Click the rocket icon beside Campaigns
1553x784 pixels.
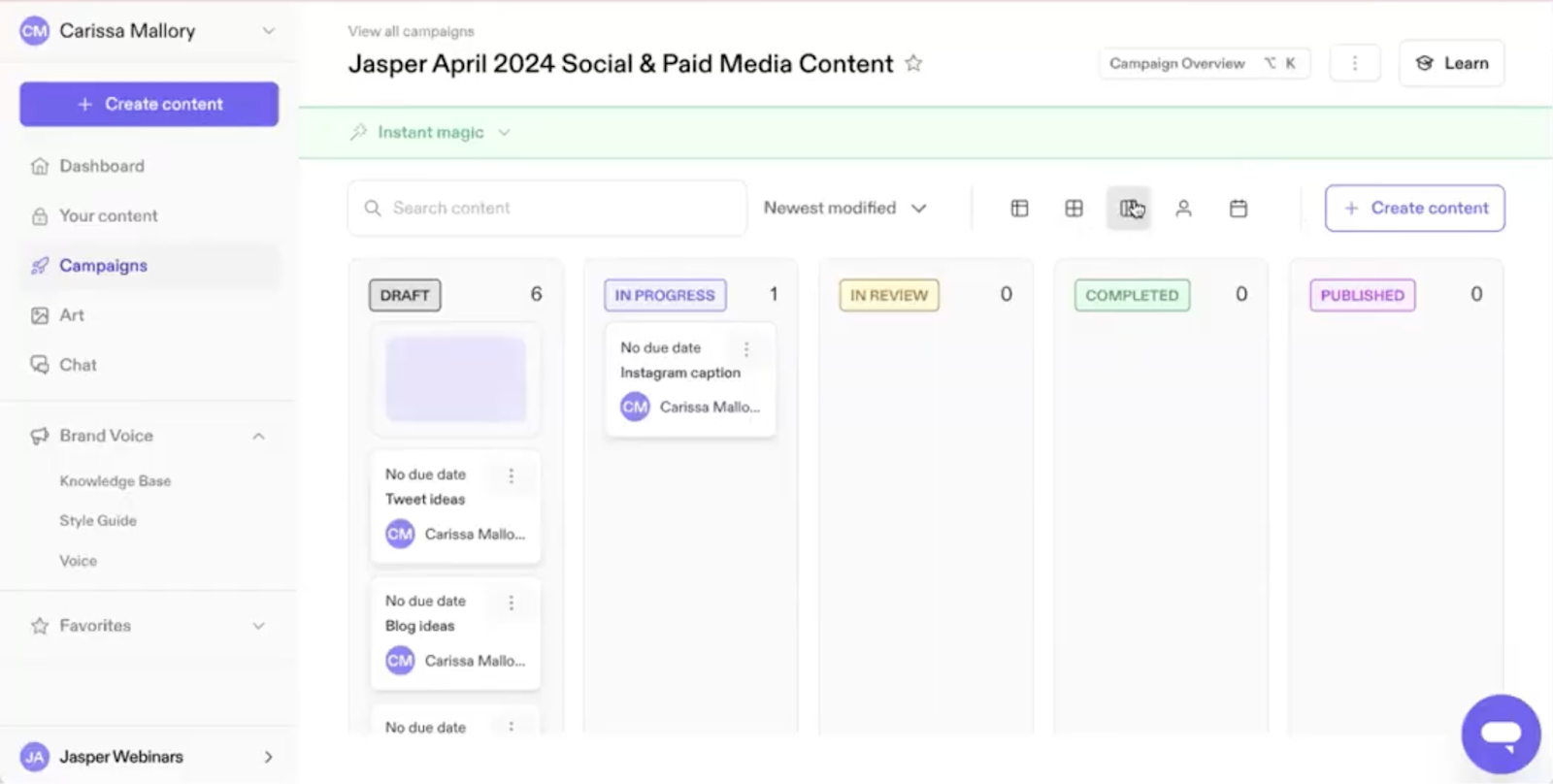pos(40,265)
